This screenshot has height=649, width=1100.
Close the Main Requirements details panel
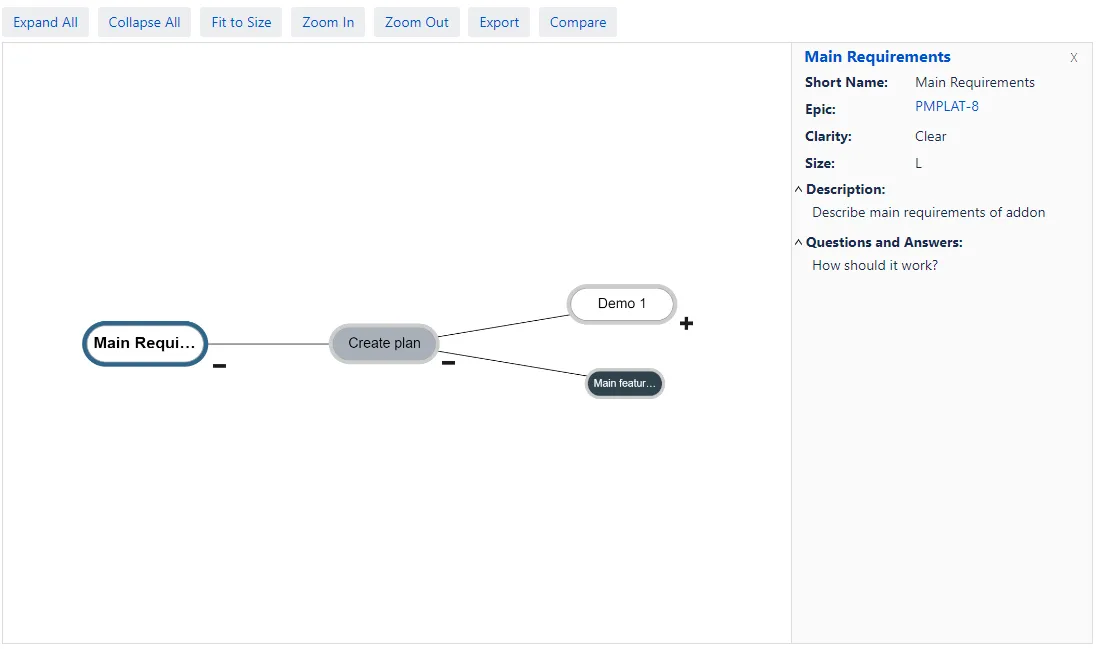pyautogui.click(x=1073, y=58)
